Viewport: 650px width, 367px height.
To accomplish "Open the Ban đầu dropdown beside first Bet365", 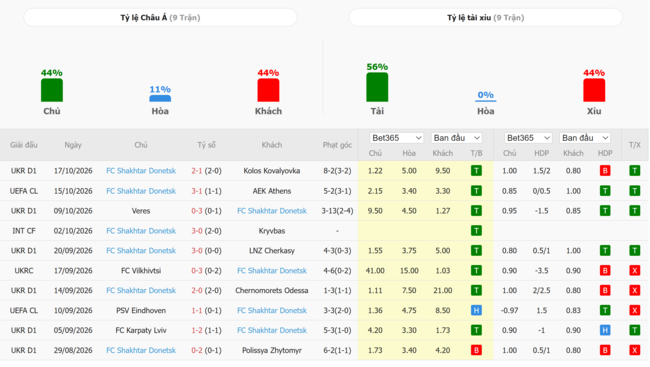I will pos(456,138).
